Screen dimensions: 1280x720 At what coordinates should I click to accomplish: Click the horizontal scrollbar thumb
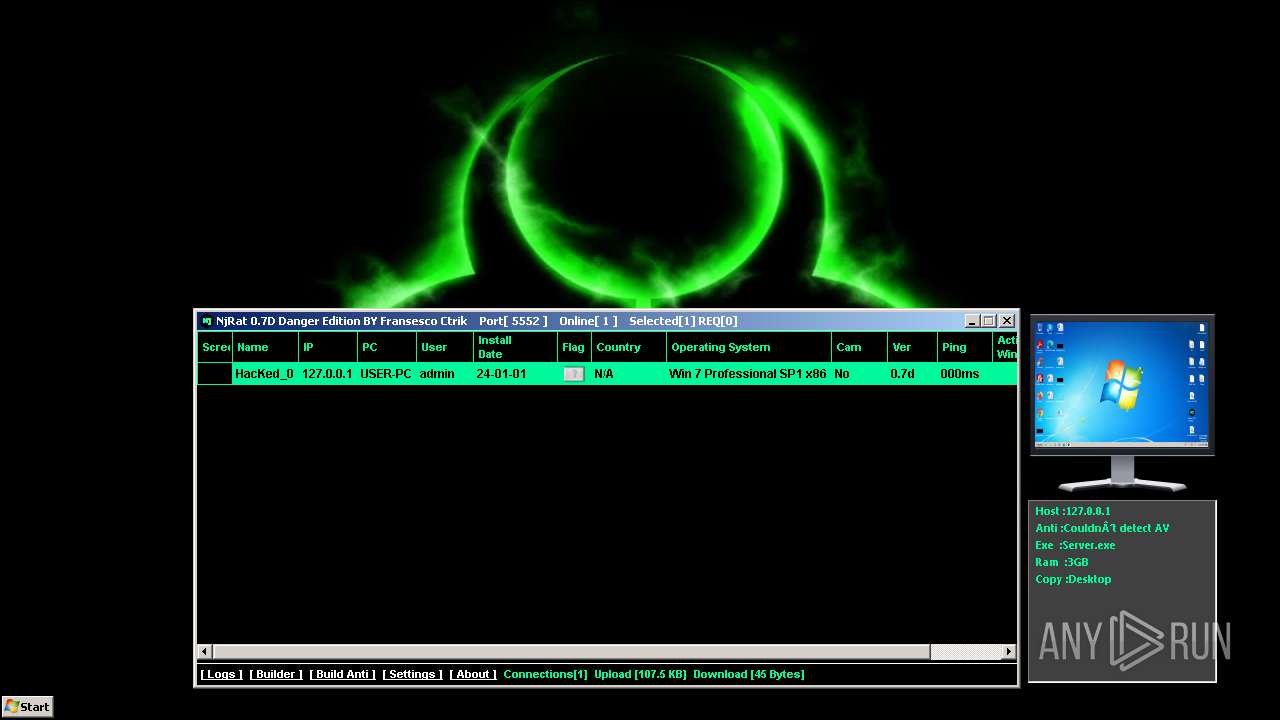pos(571,652)
